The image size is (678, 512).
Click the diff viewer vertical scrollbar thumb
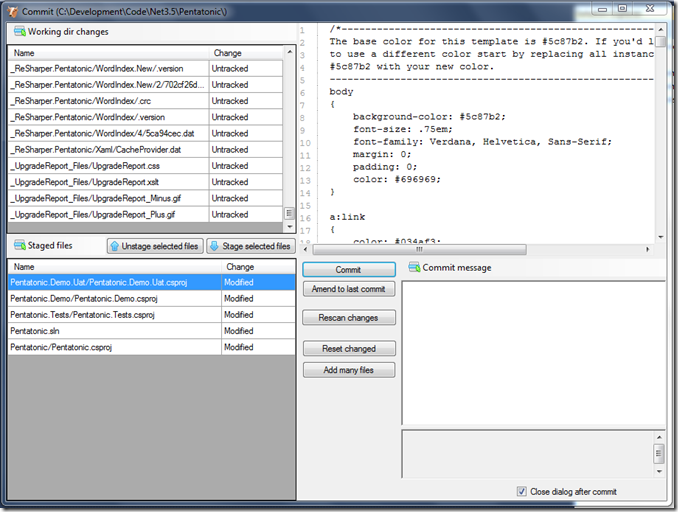click(x=660, y=42)
